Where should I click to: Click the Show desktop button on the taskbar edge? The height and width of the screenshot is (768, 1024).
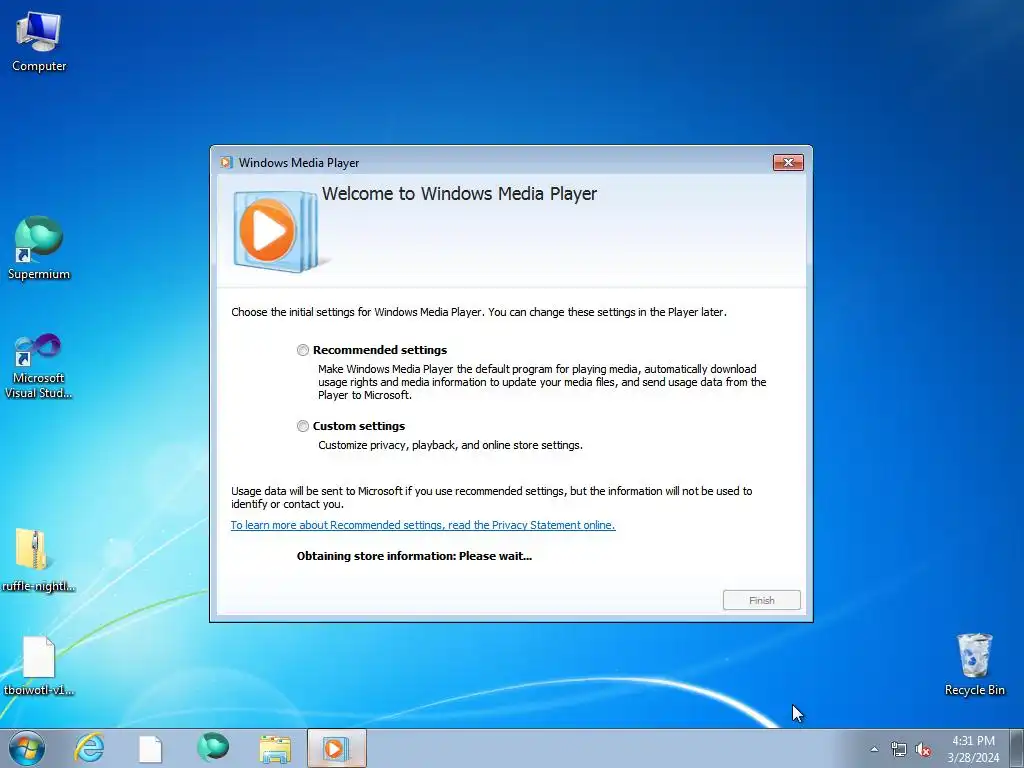point(1017,748)
